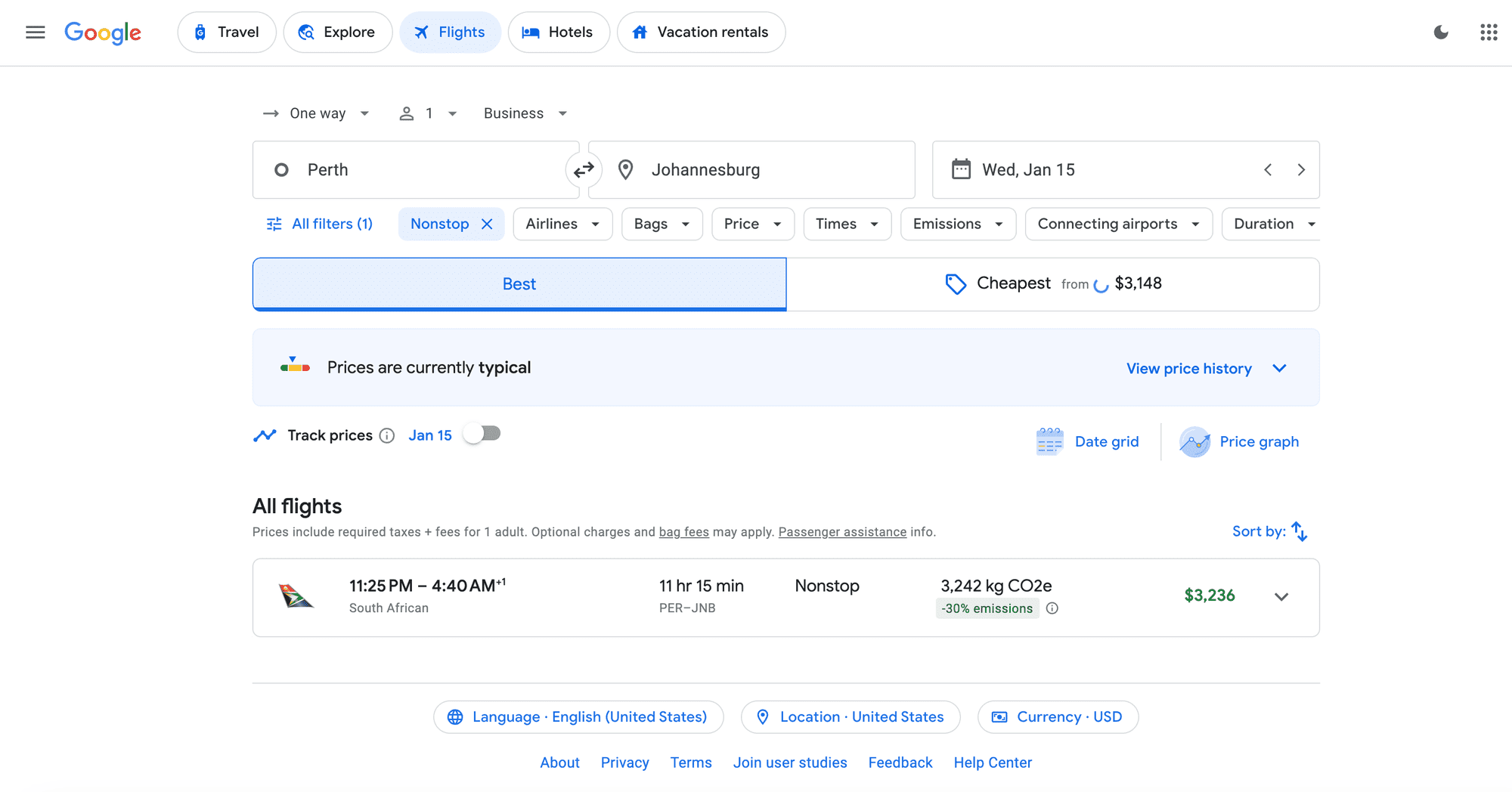Open the Emissions filter dropdown
1512x792 pixels.
pos(958,224)
